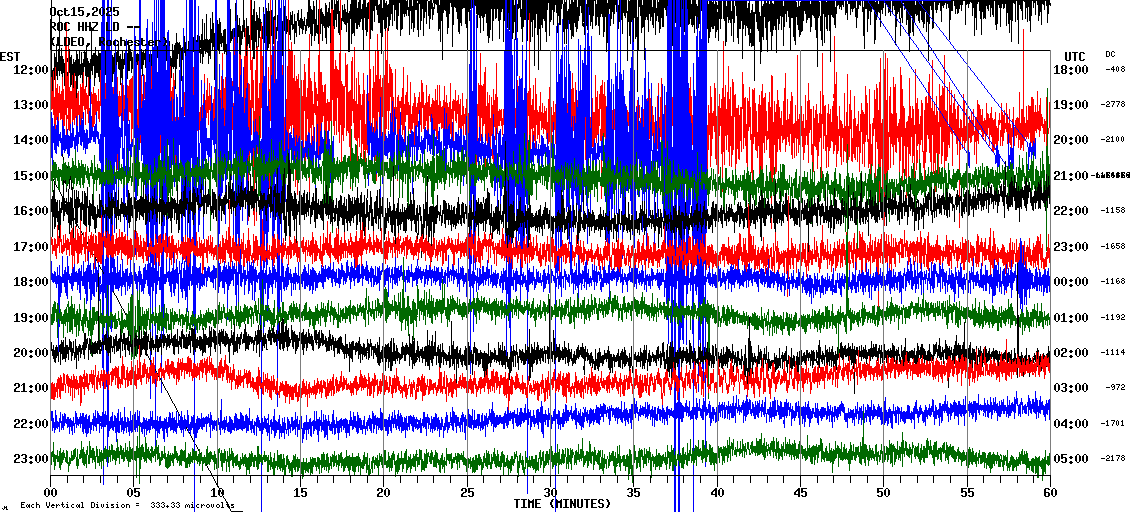1130x519 pixels.
Task: Click the 23:00 EST row label
Action: pyautogui.click(x=32, y=459)
